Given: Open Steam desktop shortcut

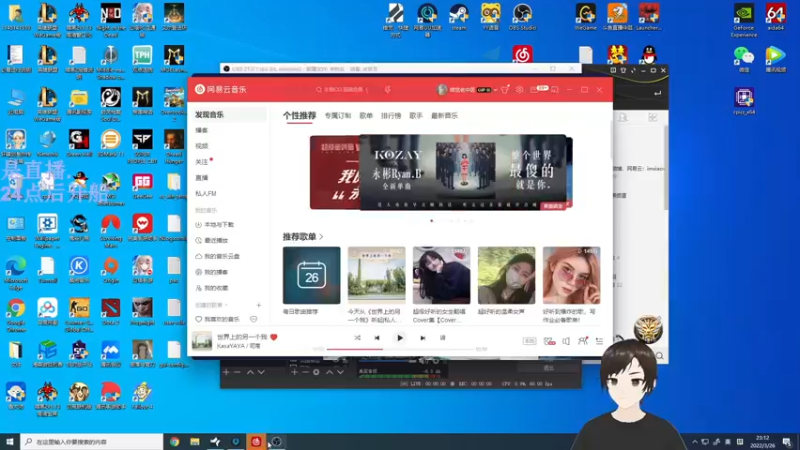Looking at the screenshot, I should [x=459, y=17].
